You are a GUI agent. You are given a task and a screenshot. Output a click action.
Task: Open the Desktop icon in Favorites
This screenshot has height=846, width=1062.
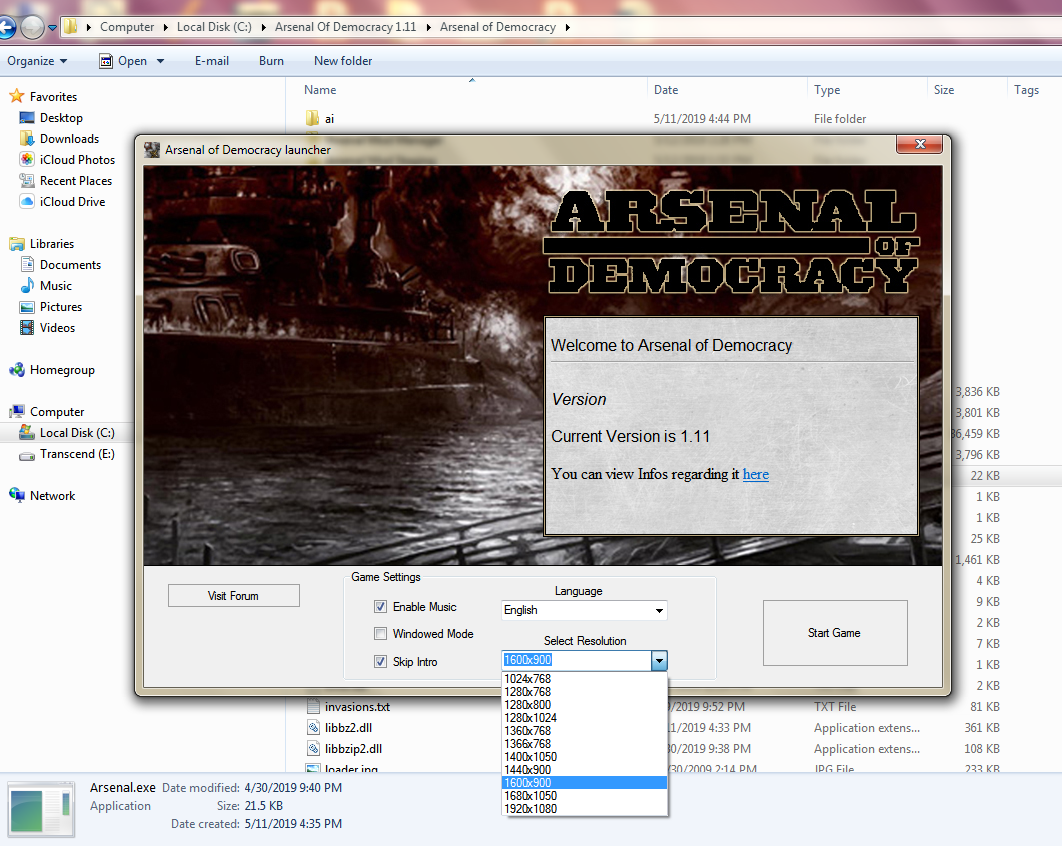click(x=27, y=118)
